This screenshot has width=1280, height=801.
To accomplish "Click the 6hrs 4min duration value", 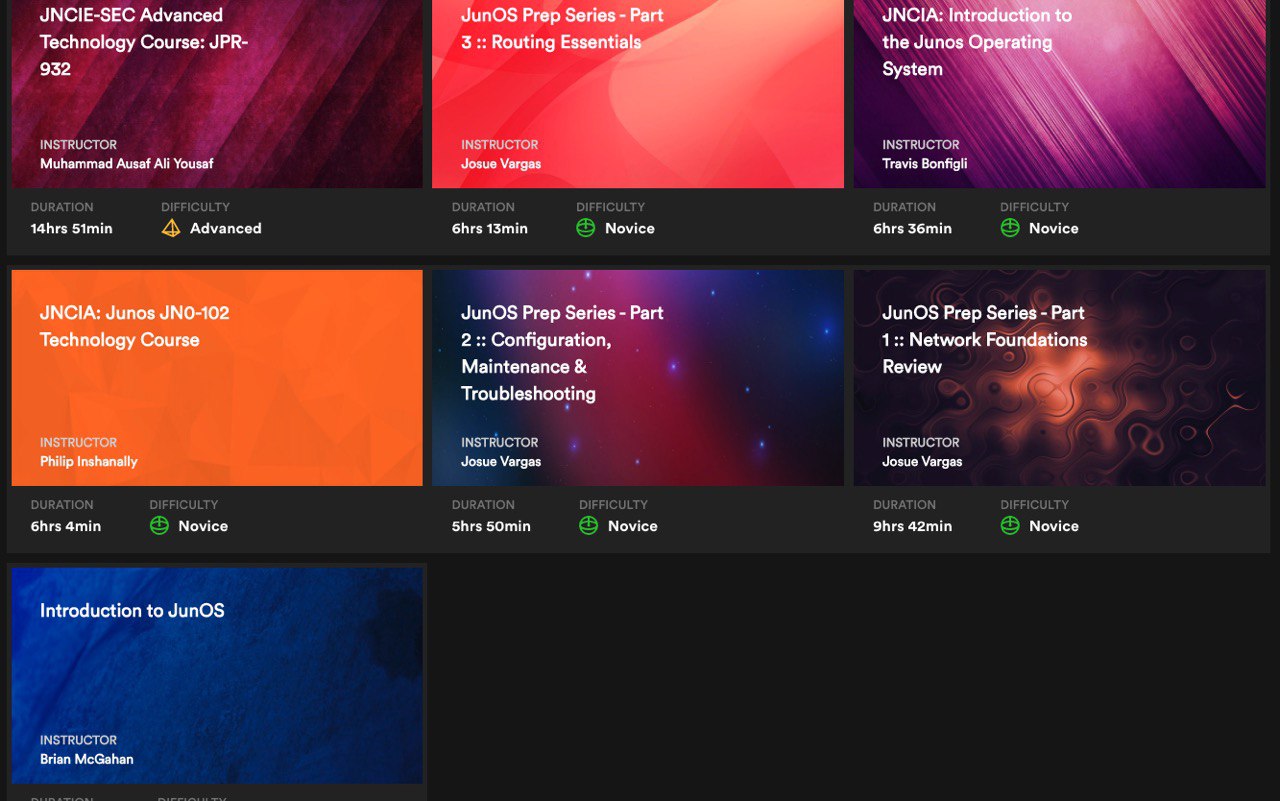I will pos(66,527).
